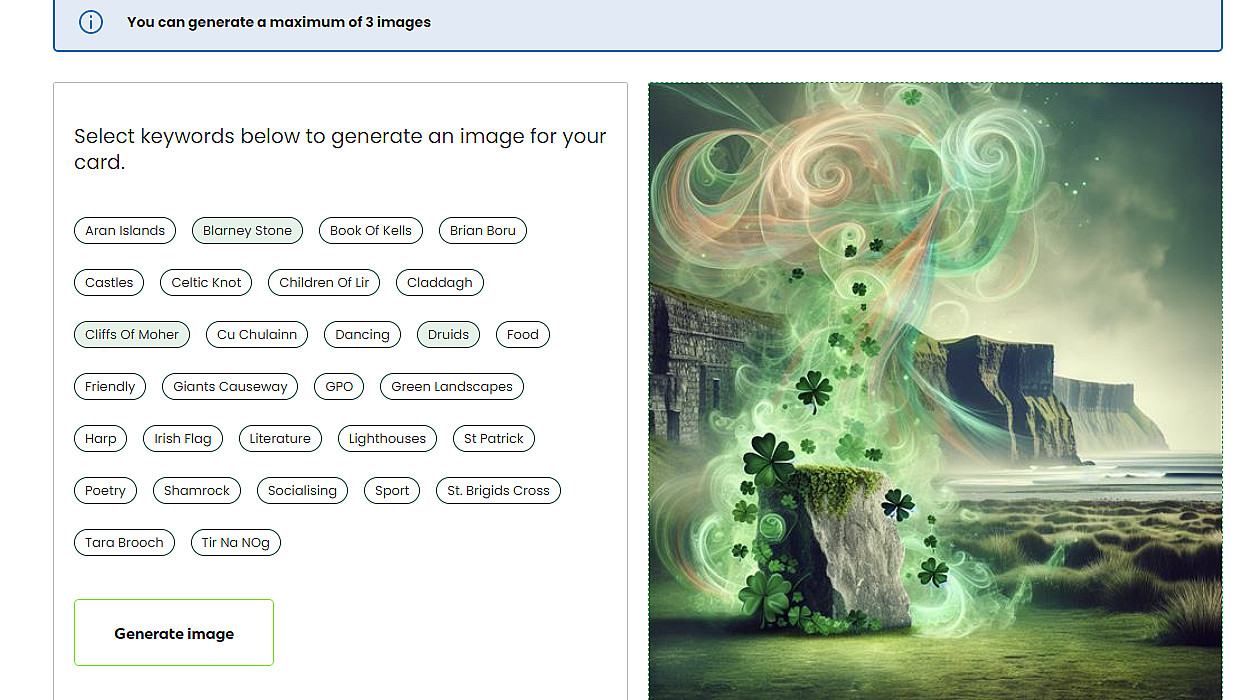Viewport: 1245px width, 700px height.
Task: Deselect the Cliffs Of Moher keyword
Action: [x=132, y=335]
